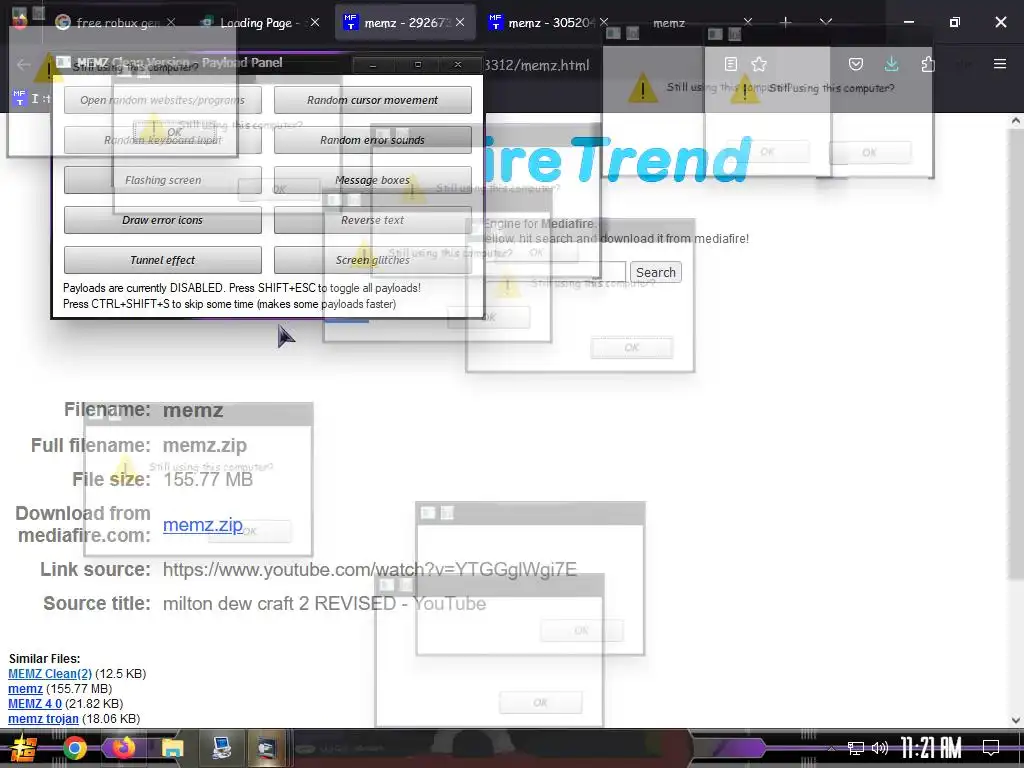This screenshot has width=1024, height=768.
Task: Toggle Random cursor movement payload
Action: pos(372,100)
